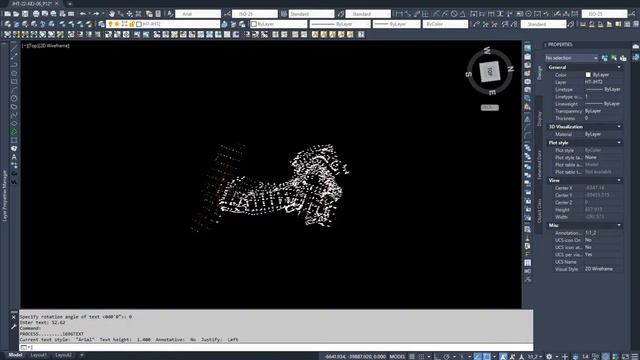
Task: Click the MODEL button in status bar
Action: [x=397, y=356]
